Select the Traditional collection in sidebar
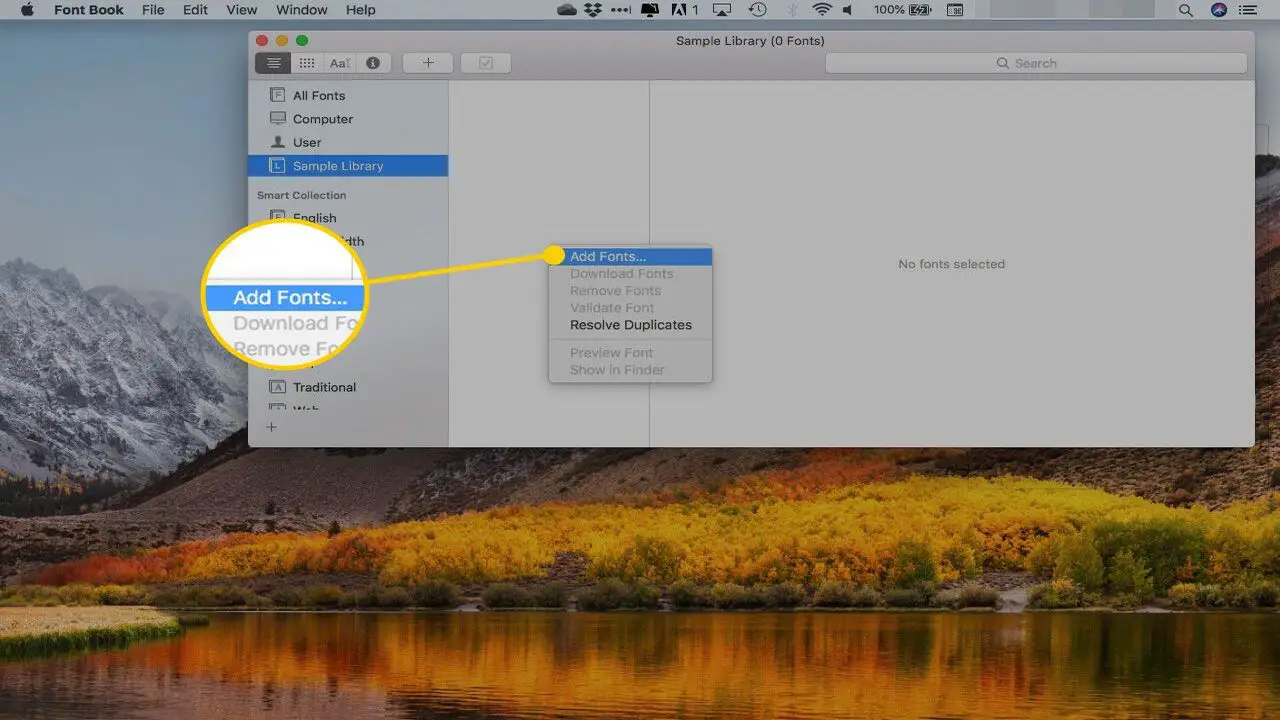Screen dimensions: 1280x720 click(348, 387)
